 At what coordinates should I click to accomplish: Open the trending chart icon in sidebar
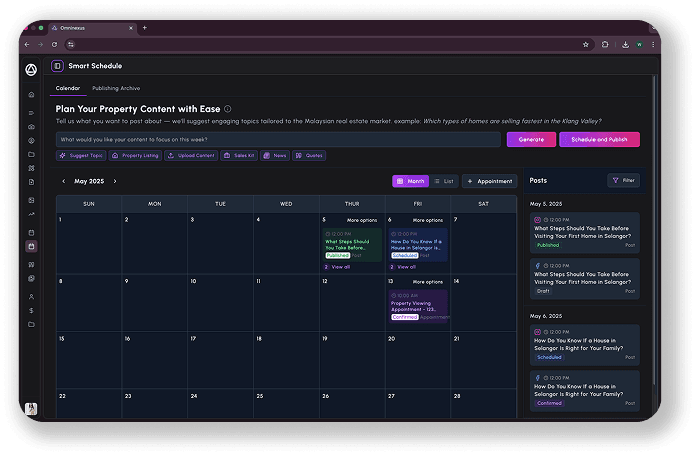point(31,214)
